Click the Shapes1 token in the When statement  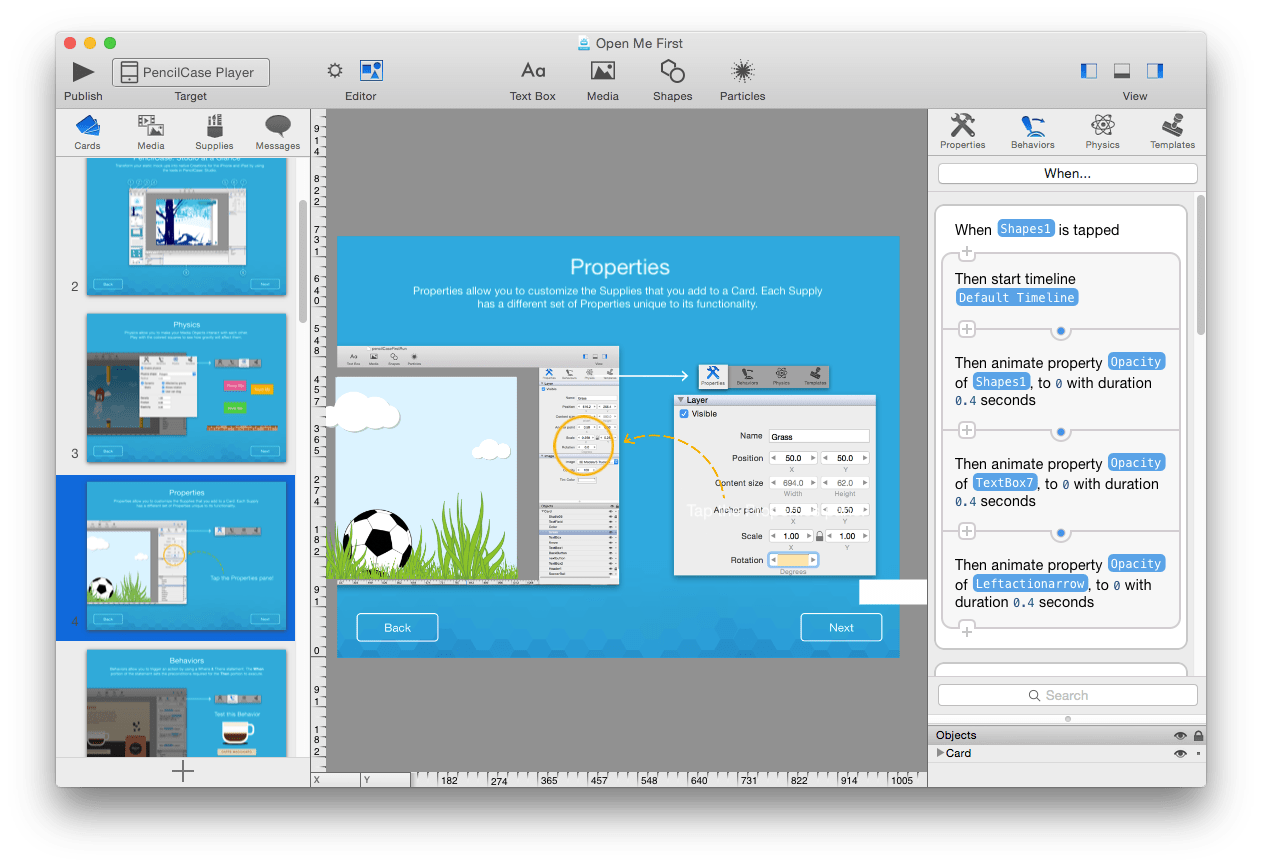click(1026, 229)
